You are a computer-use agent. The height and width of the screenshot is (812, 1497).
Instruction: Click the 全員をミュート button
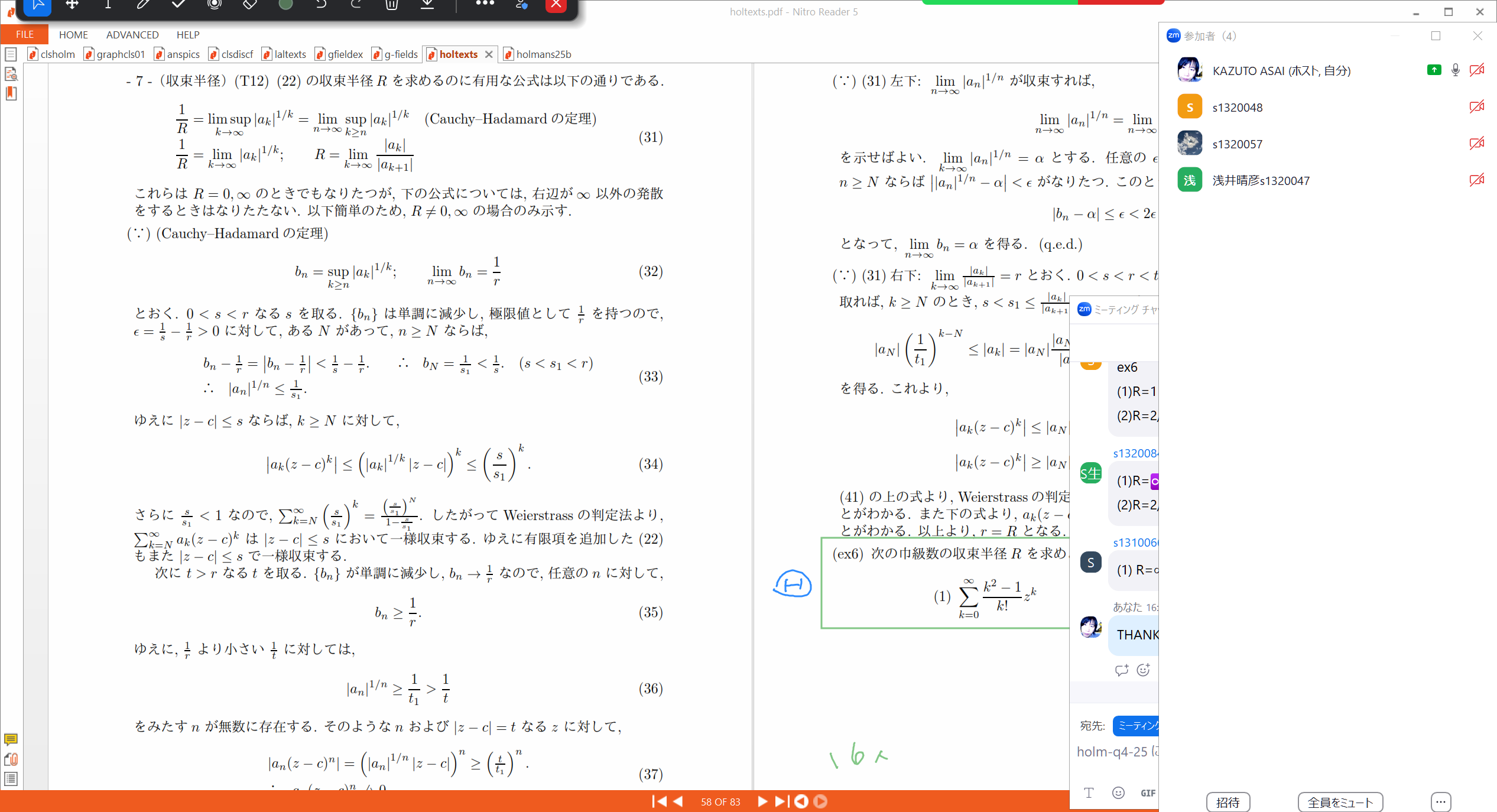point(1340,802)
